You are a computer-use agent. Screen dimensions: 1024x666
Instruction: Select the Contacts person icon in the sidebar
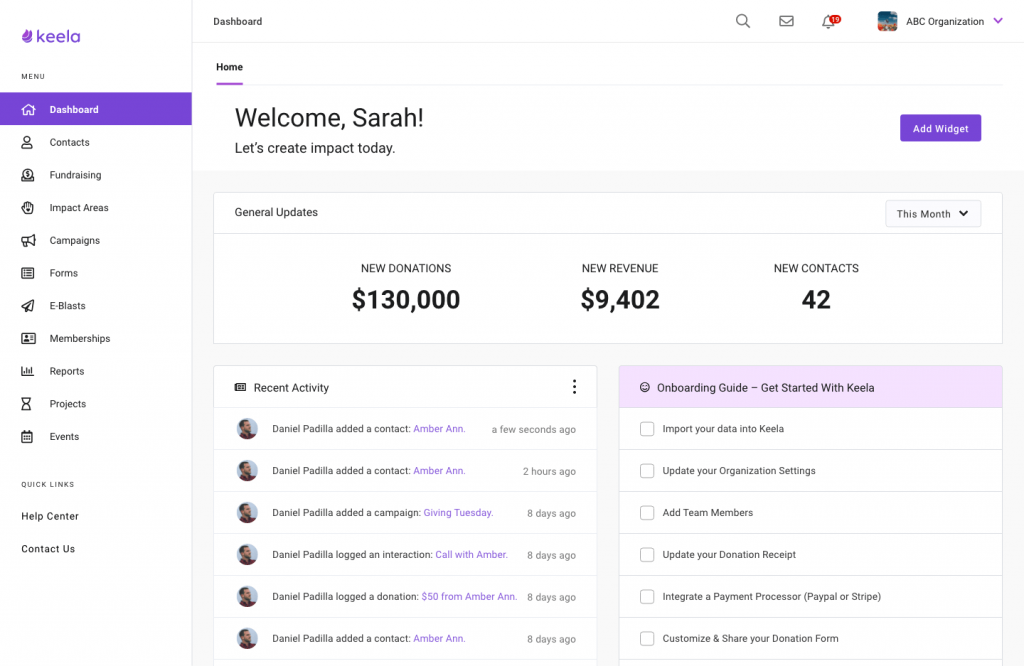click(28, 142)
